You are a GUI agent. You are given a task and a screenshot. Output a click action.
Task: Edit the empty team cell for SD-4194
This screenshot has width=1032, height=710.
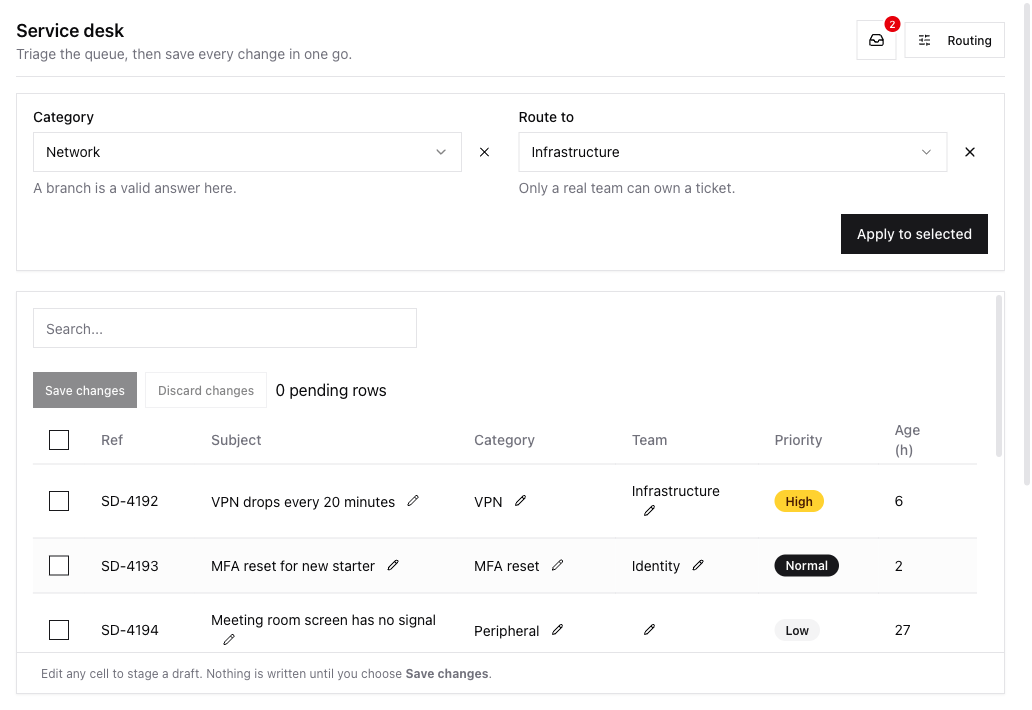click(649, 630)
